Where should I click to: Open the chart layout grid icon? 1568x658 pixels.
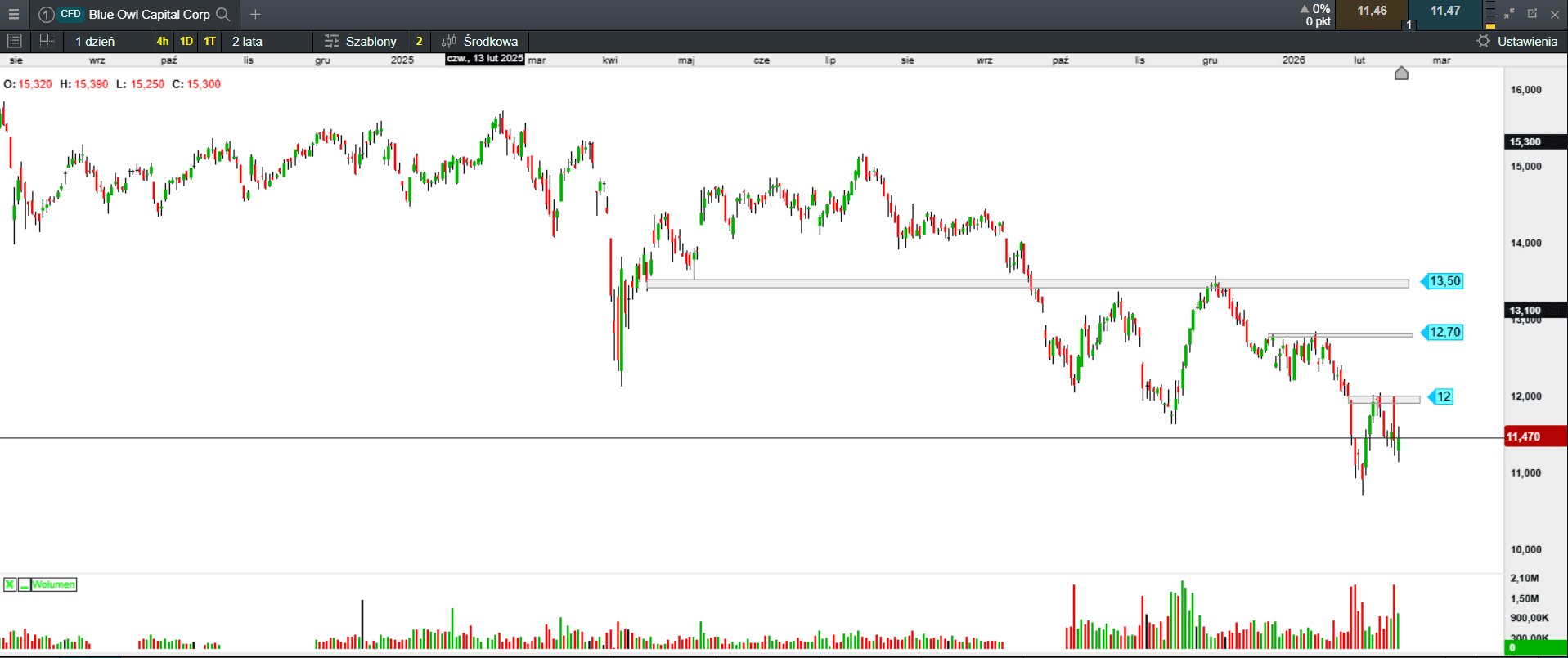(x=47, y=41)
